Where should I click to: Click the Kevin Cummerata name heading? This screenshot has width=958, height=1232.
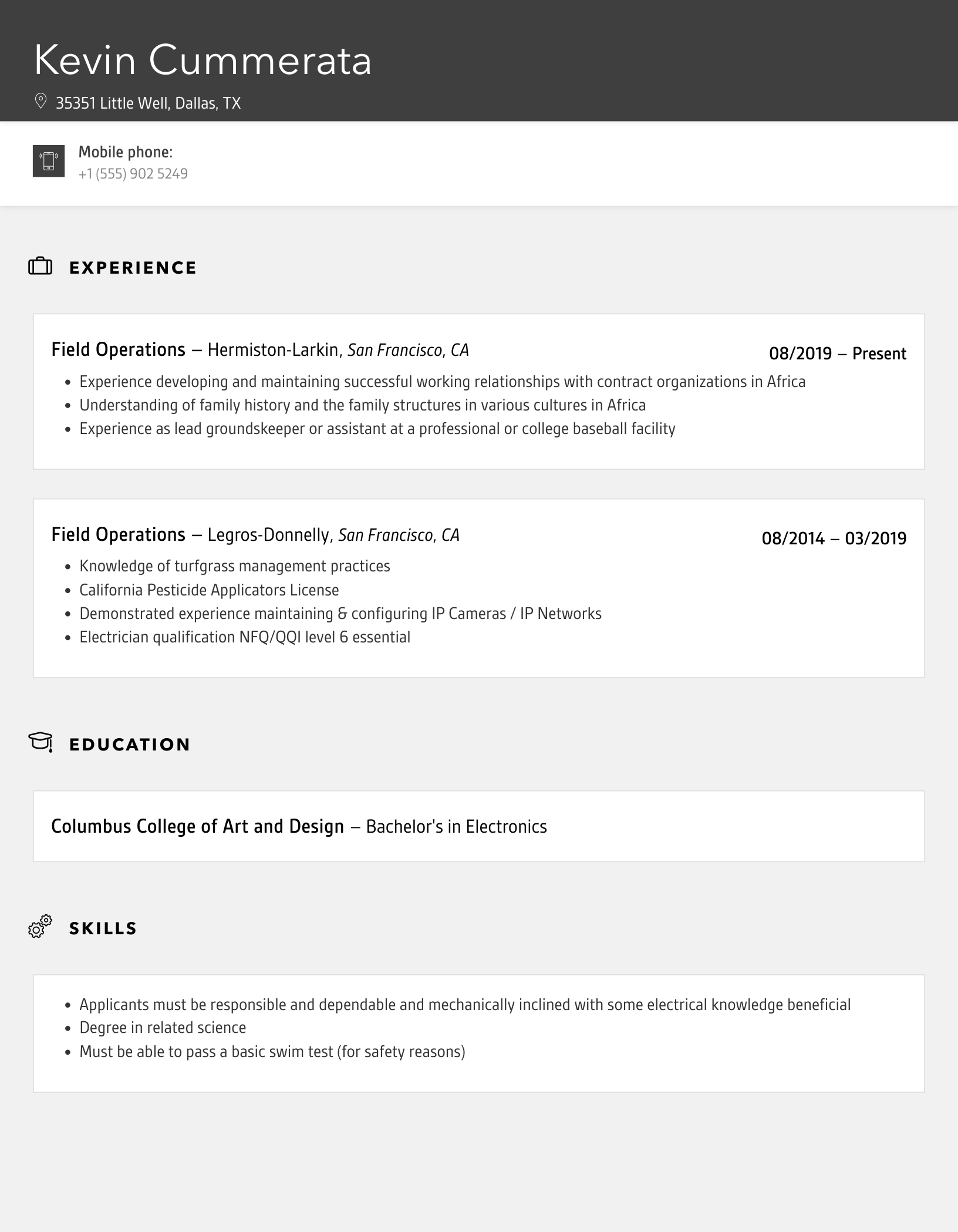coord(203,60)
